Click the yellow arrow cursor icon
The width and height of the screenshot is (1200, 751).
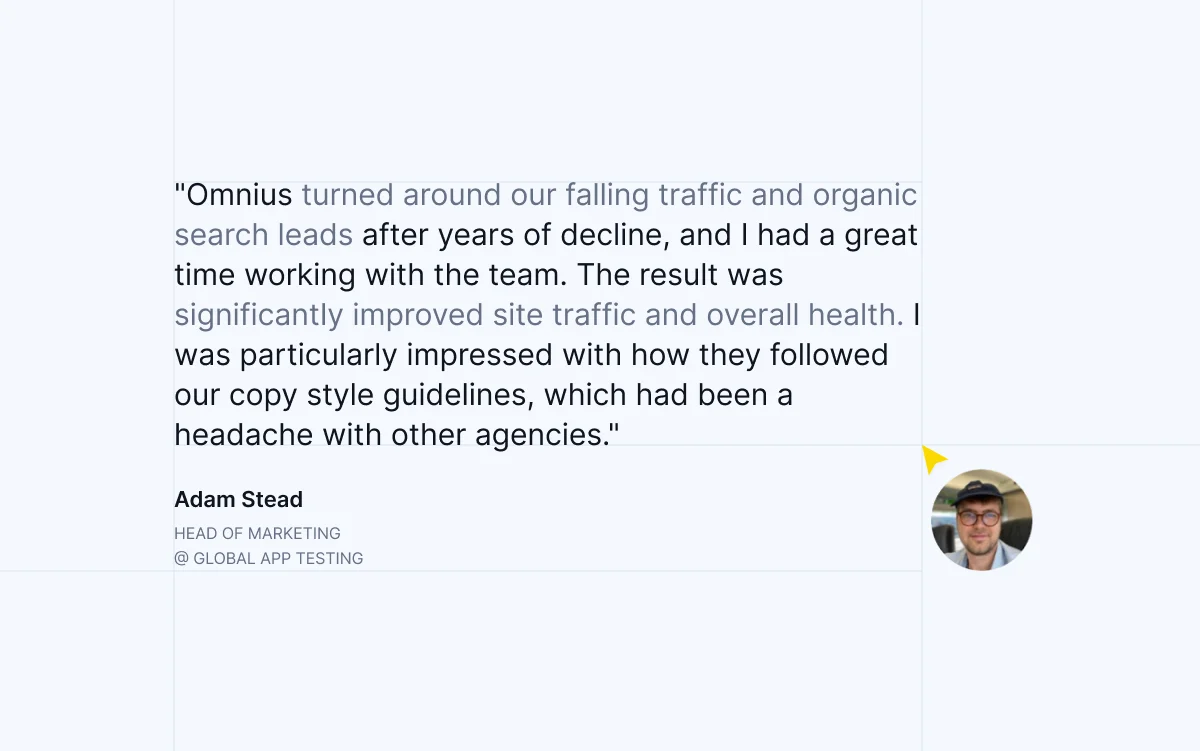pyautogui.click(x=933, y=459)
